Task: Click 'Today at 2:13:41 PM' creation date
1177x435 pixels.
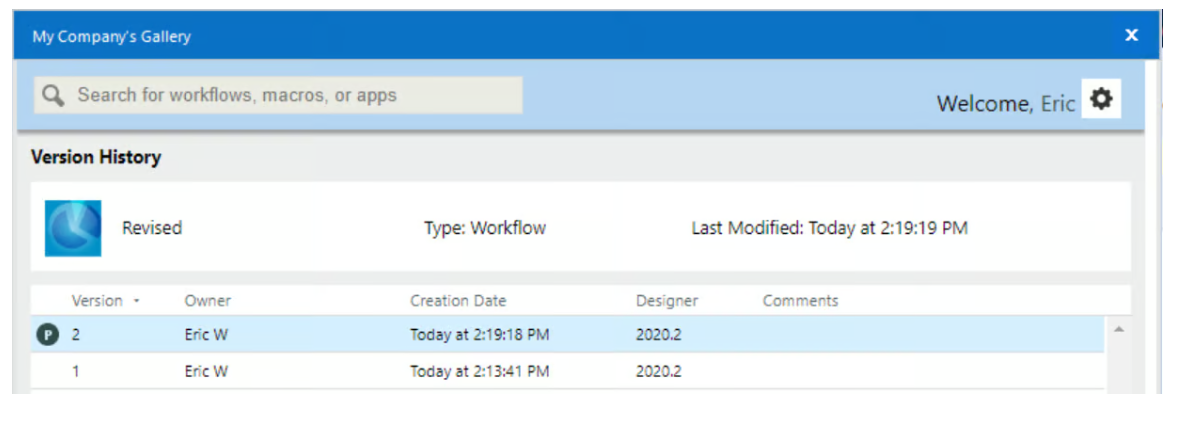Action: (x=480, y=371)
